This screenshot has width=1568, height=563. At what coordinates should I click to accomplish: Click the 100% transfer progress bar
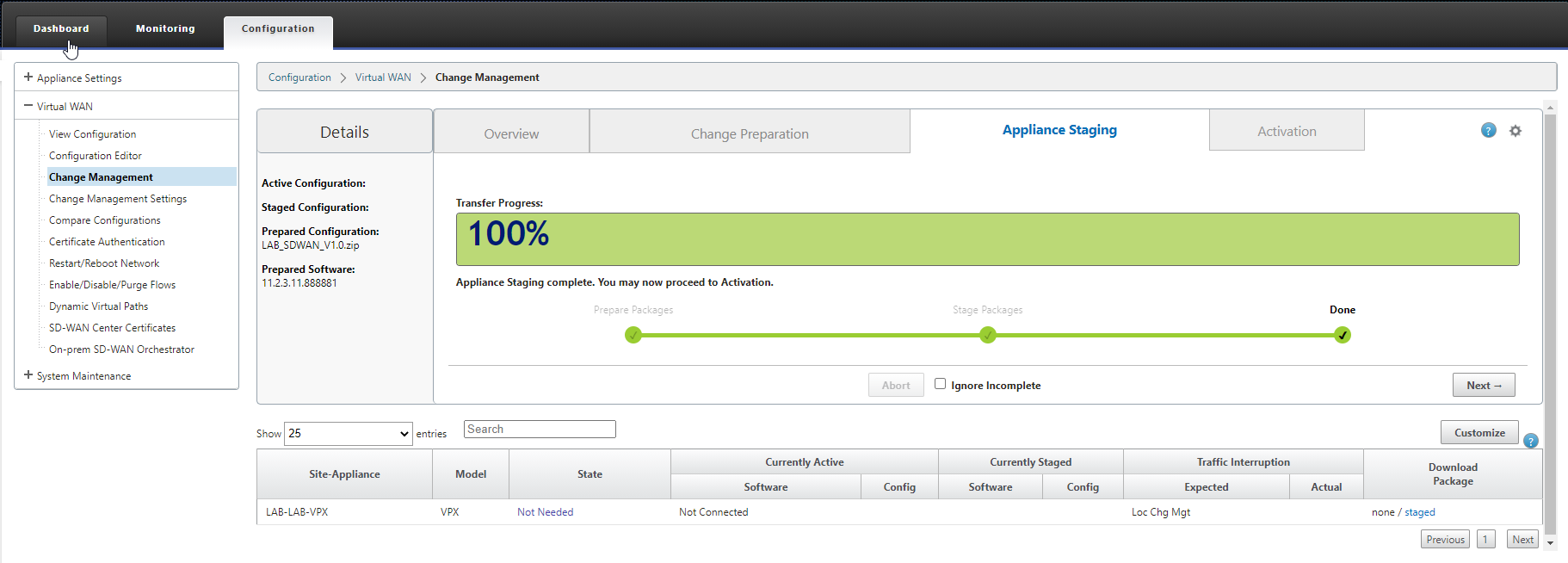click(987, 239)
